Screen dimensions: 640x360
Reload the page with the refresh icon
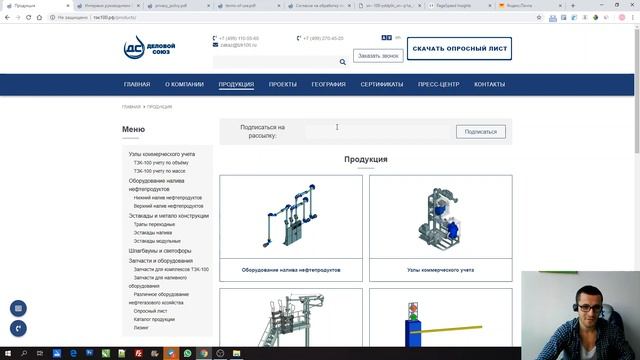pos(29,18)
